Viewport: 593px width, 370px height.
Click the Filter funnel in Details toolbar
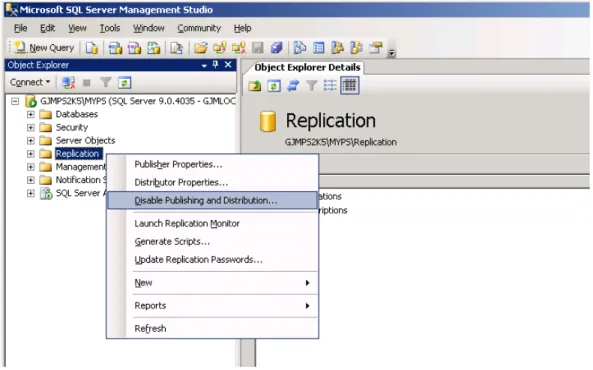point(312,86)
